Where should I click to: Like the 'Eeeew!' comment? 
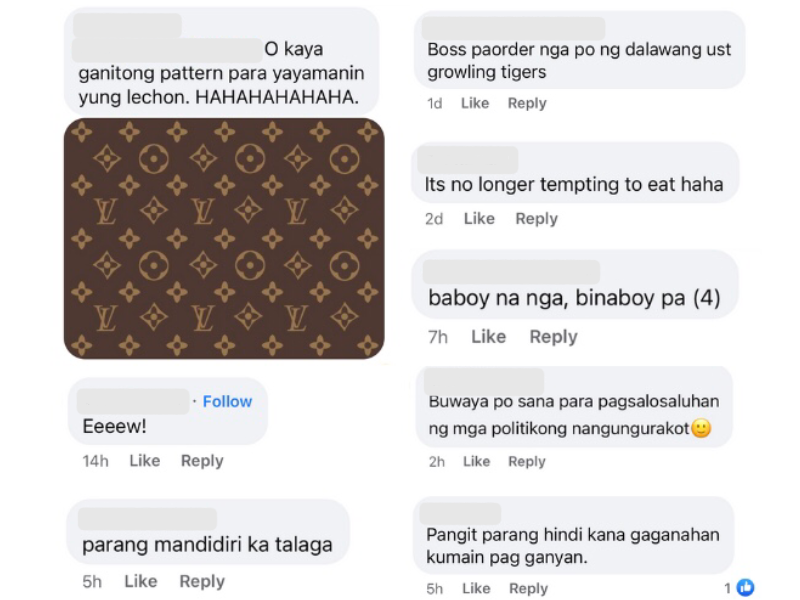[145, 461]
